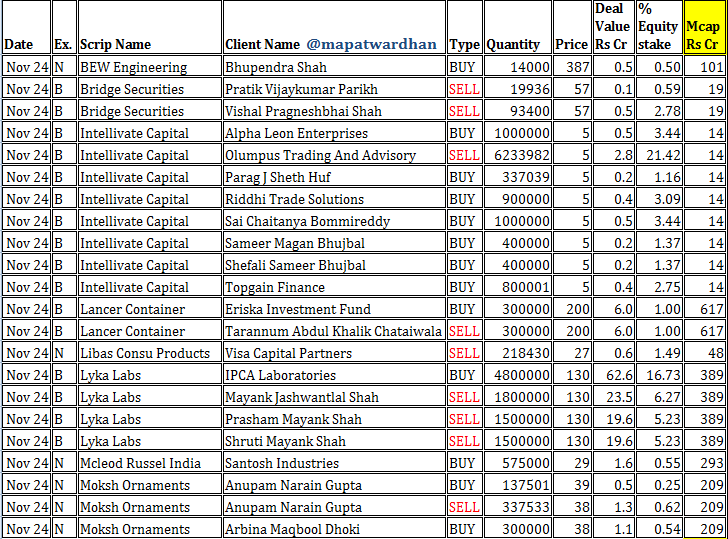Click client 'Shefali Sameer Bhujbal'

coord(334,265)
